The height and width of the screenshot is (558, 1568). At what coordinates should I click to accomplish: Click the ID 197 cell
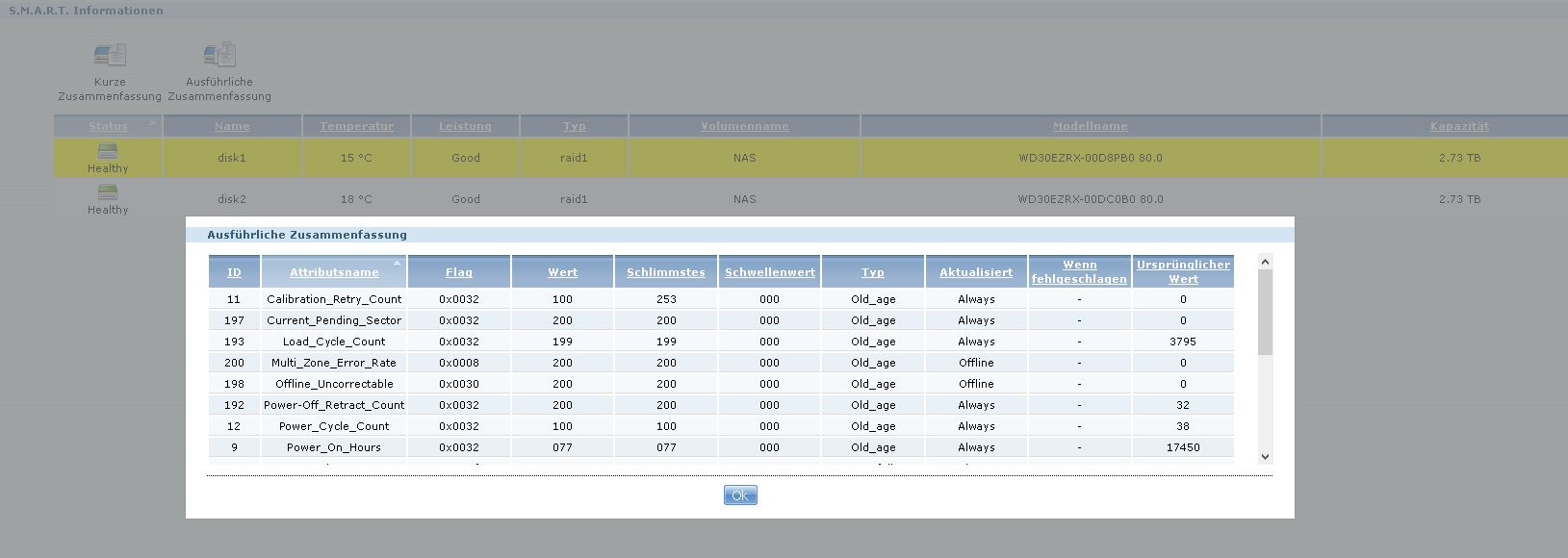(234, 320)
